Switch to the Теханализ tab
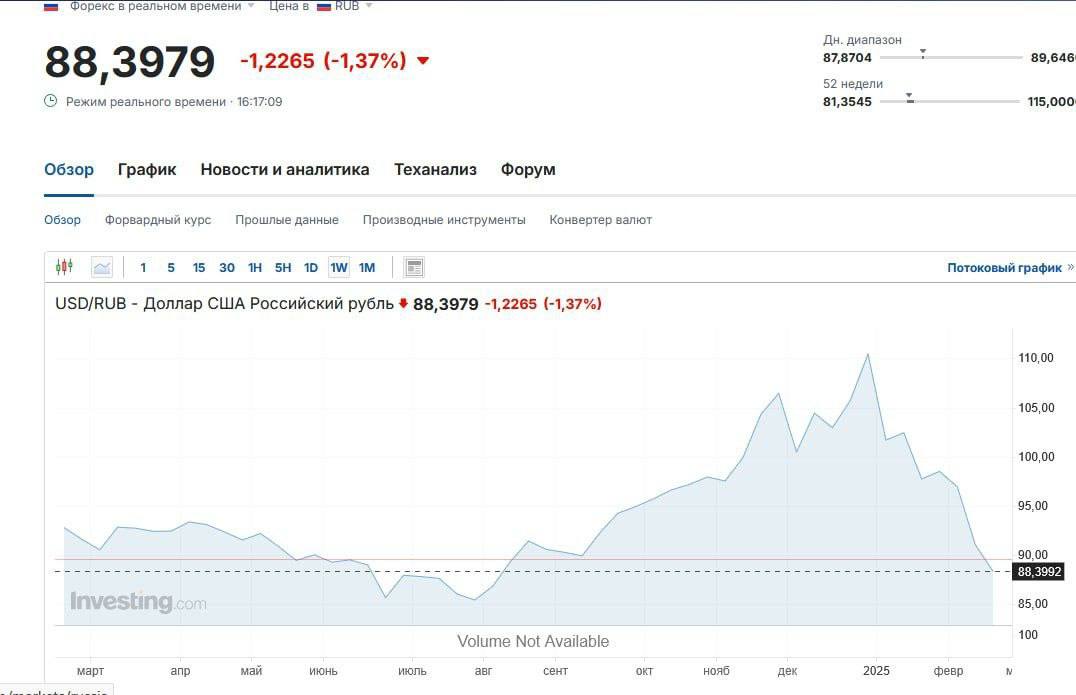This screenshot has width=1076, height=695. [x=435, y=169]
